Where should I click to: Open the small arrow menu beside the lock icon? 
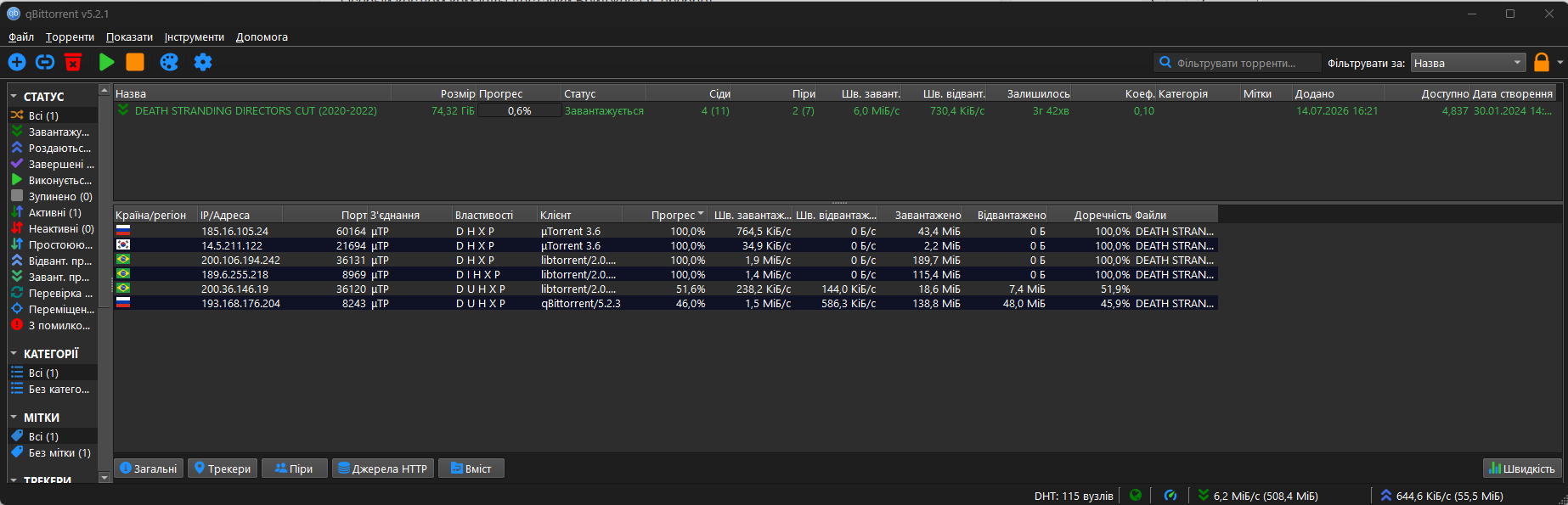click(x=1560, y=62)
